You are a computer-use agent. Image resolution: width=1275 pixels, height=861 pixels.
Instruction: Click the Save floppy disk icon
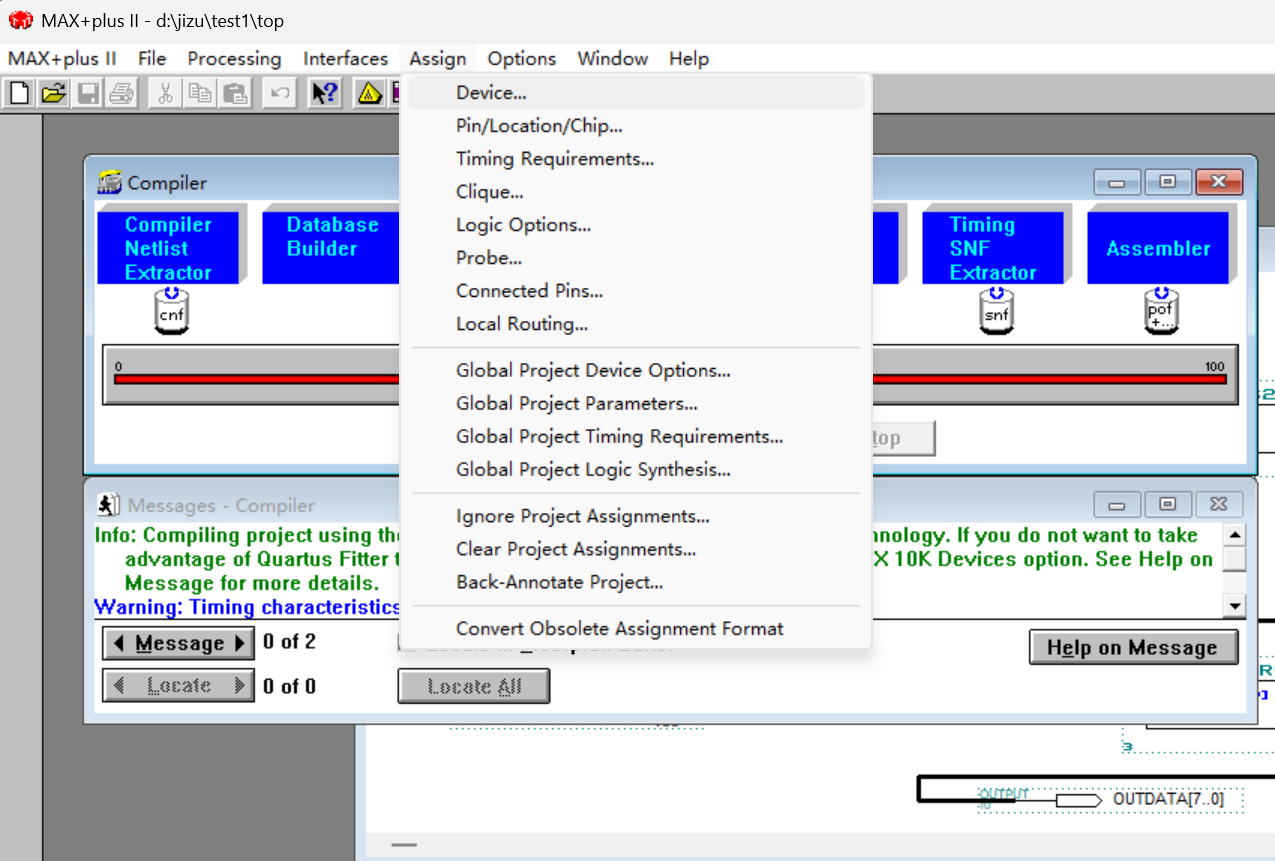(x=88, y=93)
